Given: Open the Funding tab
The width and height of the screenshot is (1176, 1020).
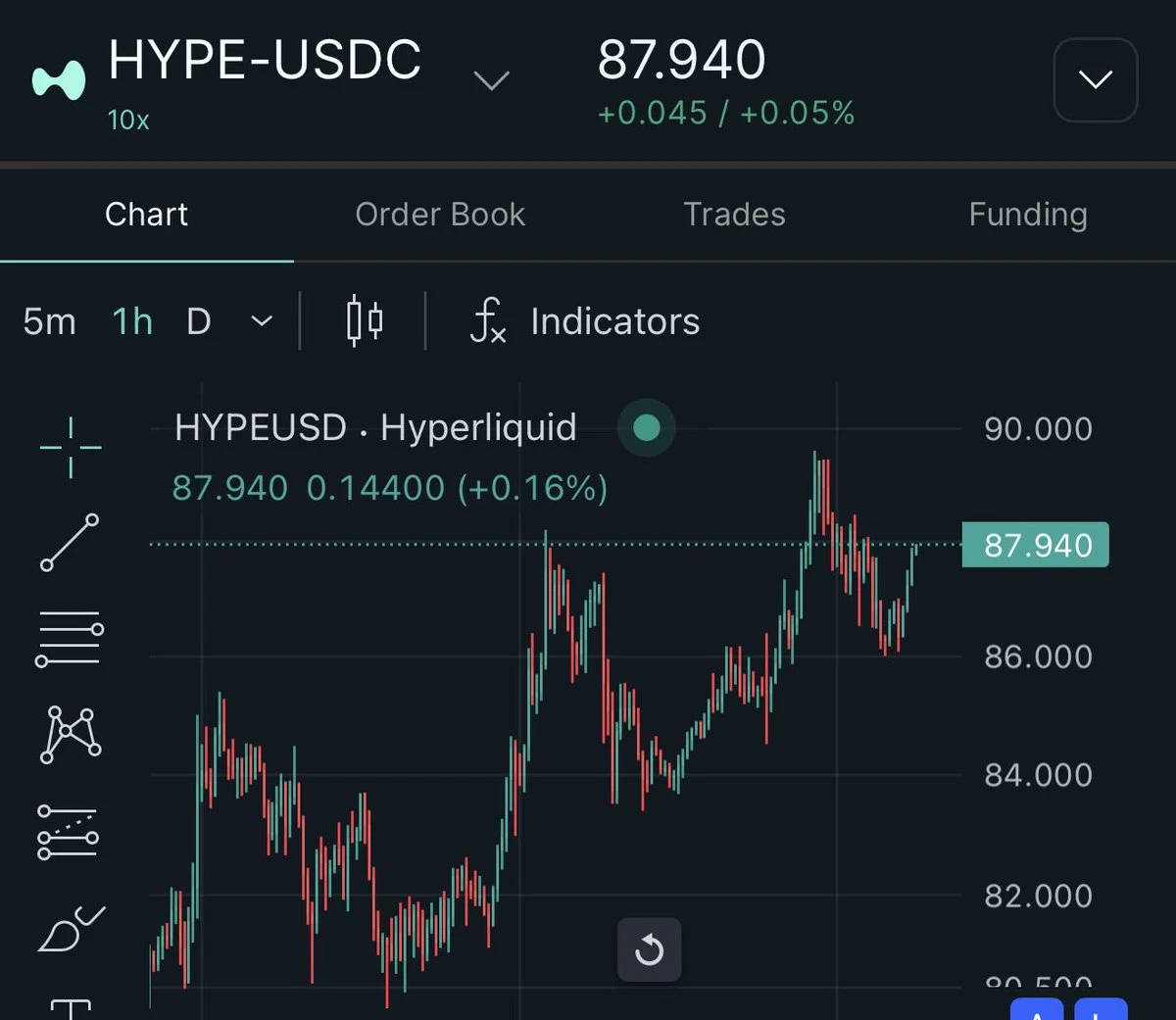Looking at the screenshot, I should (x=1028, y=215).
